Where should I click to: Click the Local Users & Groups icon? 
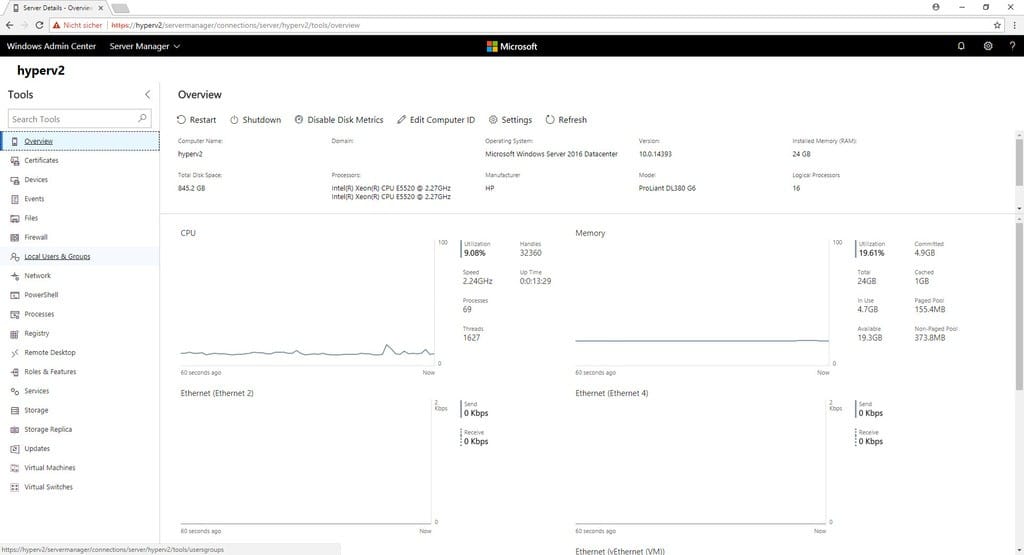[14, 257]
